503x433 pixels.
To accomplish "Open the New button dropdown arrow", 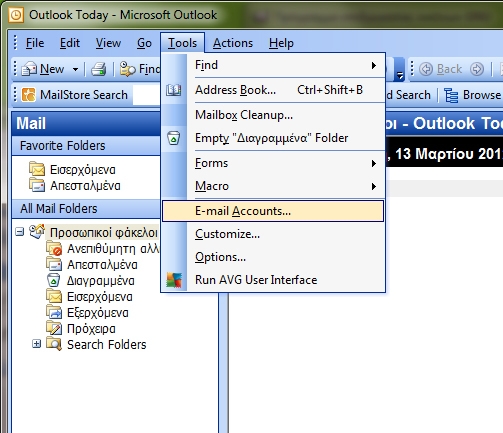I will [x=76, y=69].
